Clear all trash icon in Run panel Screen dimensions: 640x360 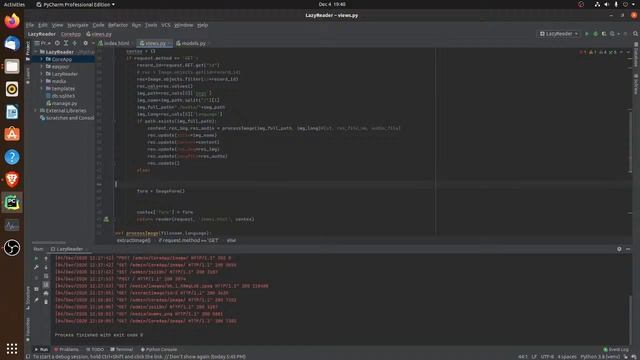coord(46,302)
